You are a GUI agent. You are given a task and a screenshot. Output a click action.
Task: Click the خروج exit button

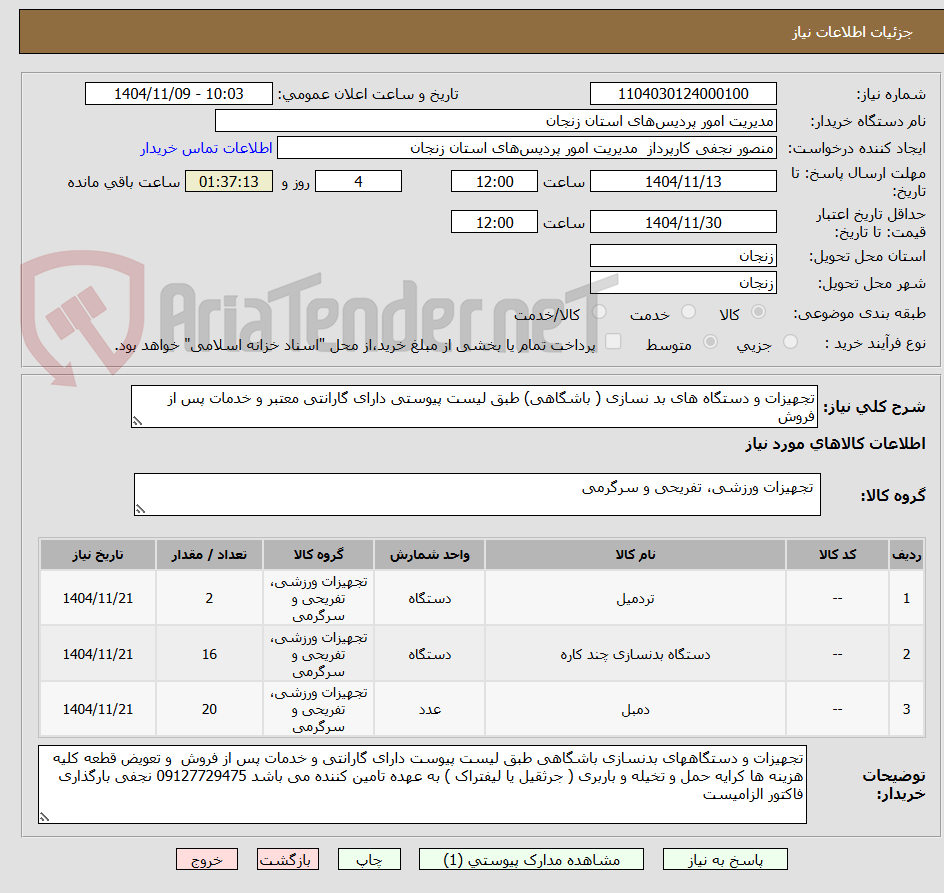coord(206,859)
